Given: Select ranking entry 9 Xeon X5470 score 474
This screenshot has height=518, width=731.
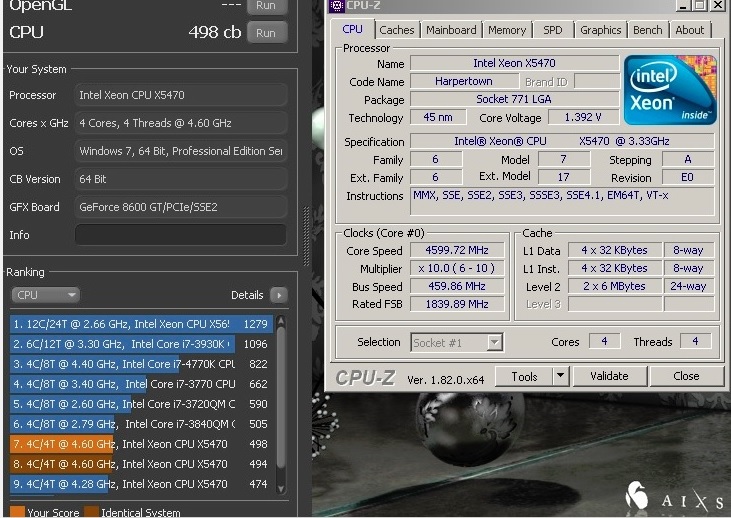Looking at the screenshot, I should coord(141,484).
